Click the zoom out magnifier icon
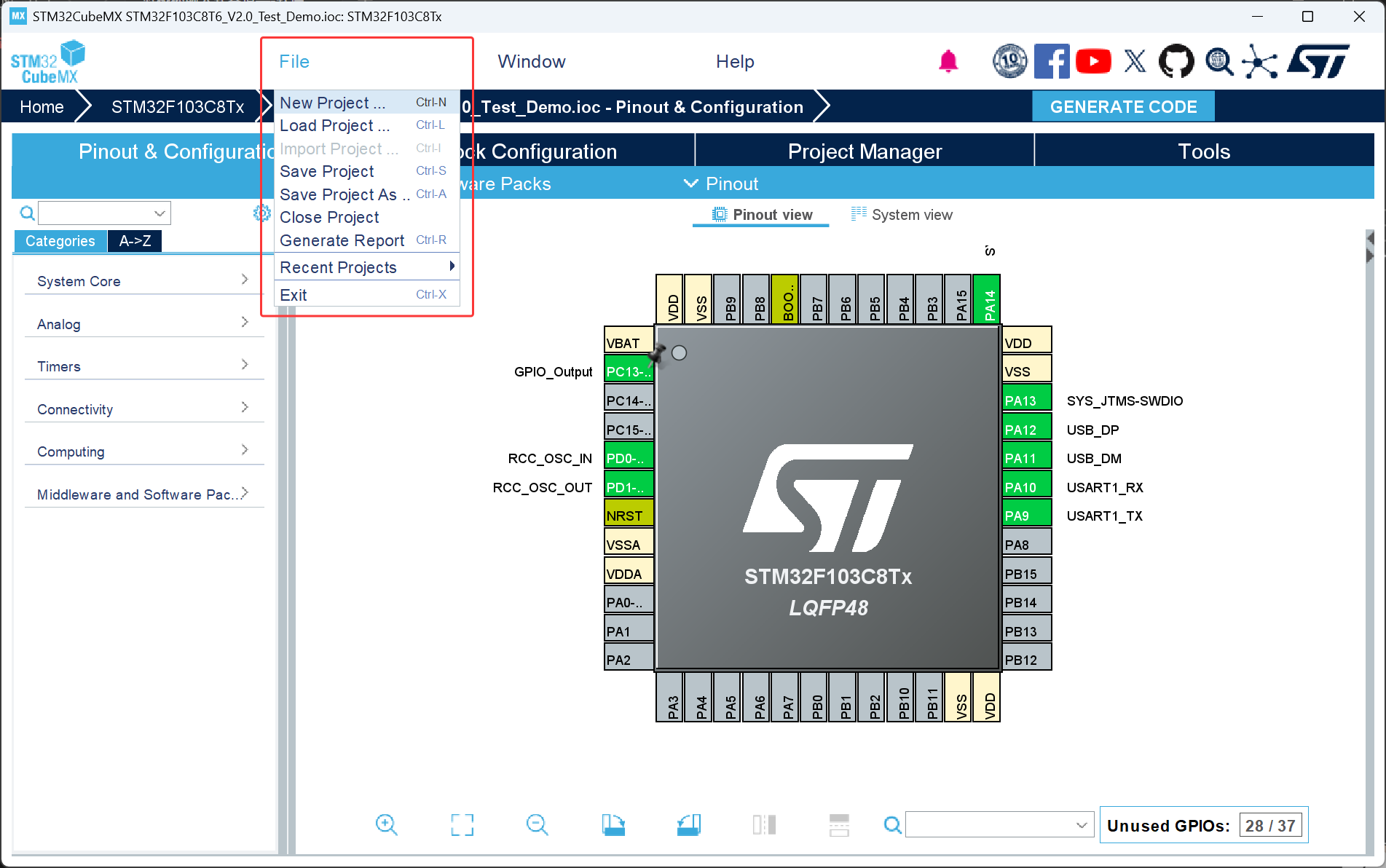Image resolution: width=1386 pixels, height=868 pixels. pyautogui.click(x=537, y=824)
